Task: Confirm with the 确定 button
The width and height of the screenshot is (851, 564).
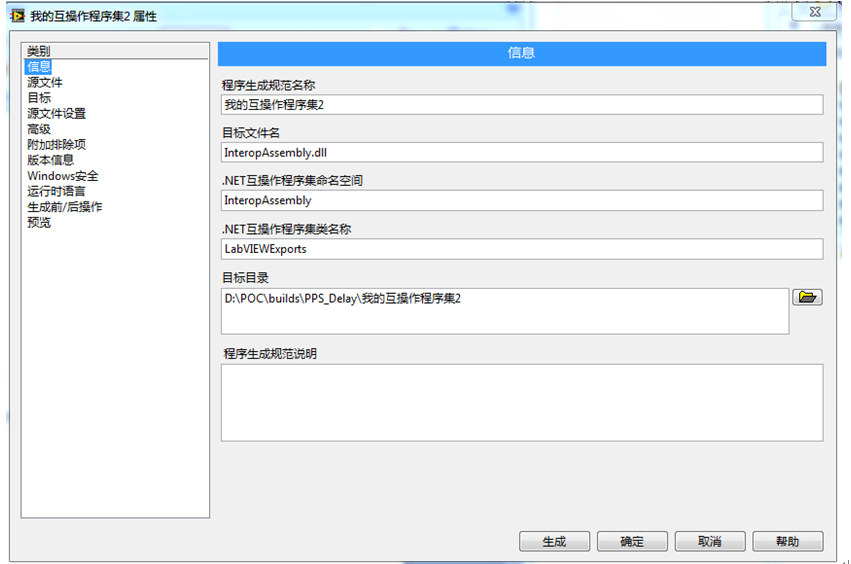Action: pos(632,541)
